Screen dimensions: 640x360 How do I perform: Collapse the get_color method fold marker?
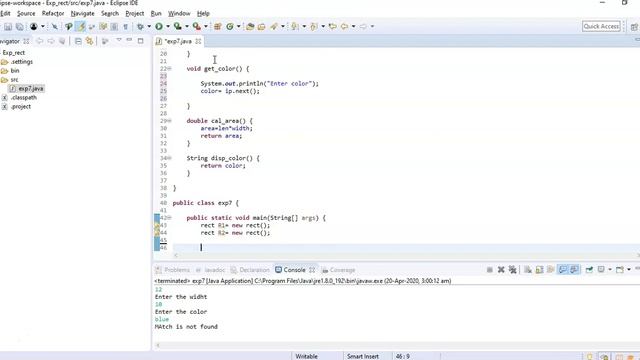169,69
